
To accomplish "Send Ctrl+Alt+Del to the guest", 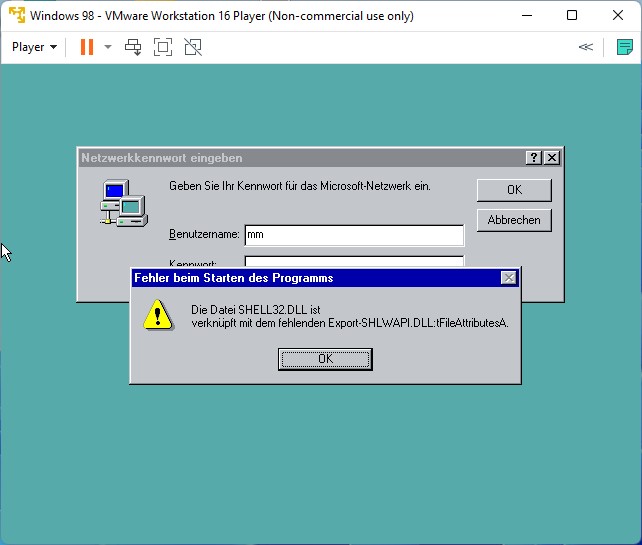I will coord(133,47).
